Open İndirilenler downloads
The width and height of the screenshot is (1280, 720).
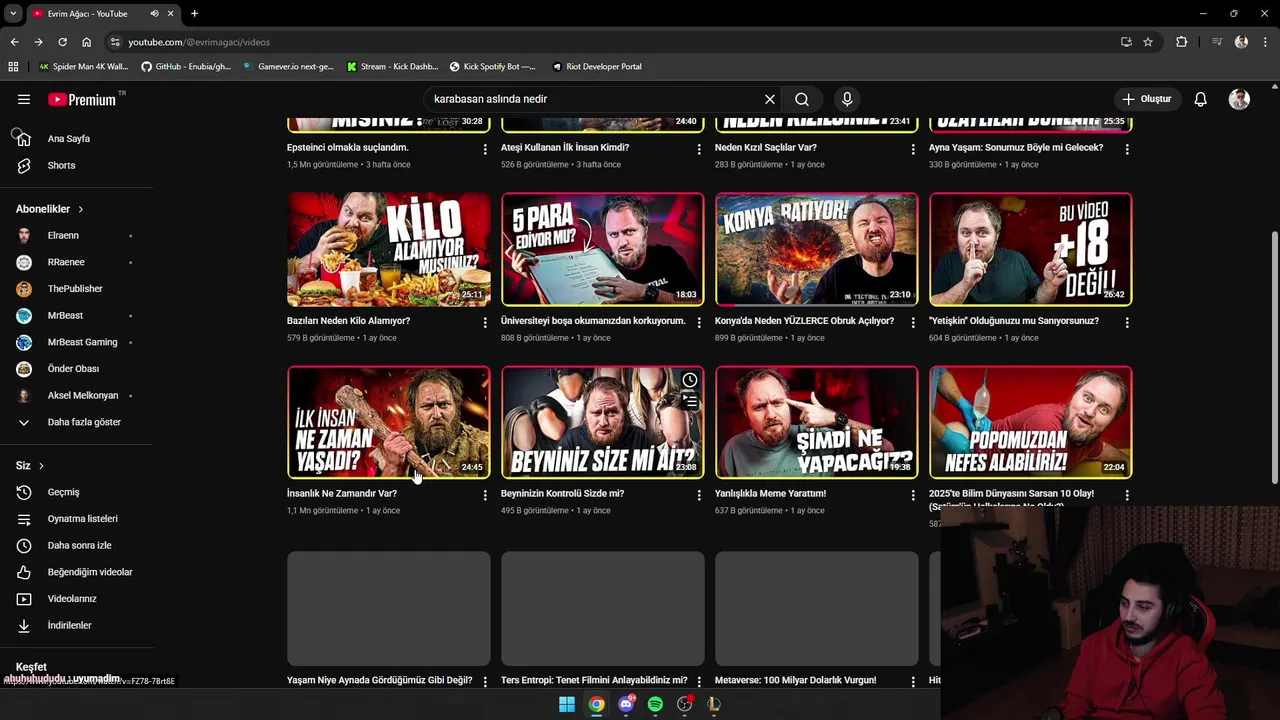tap(69, 625)
